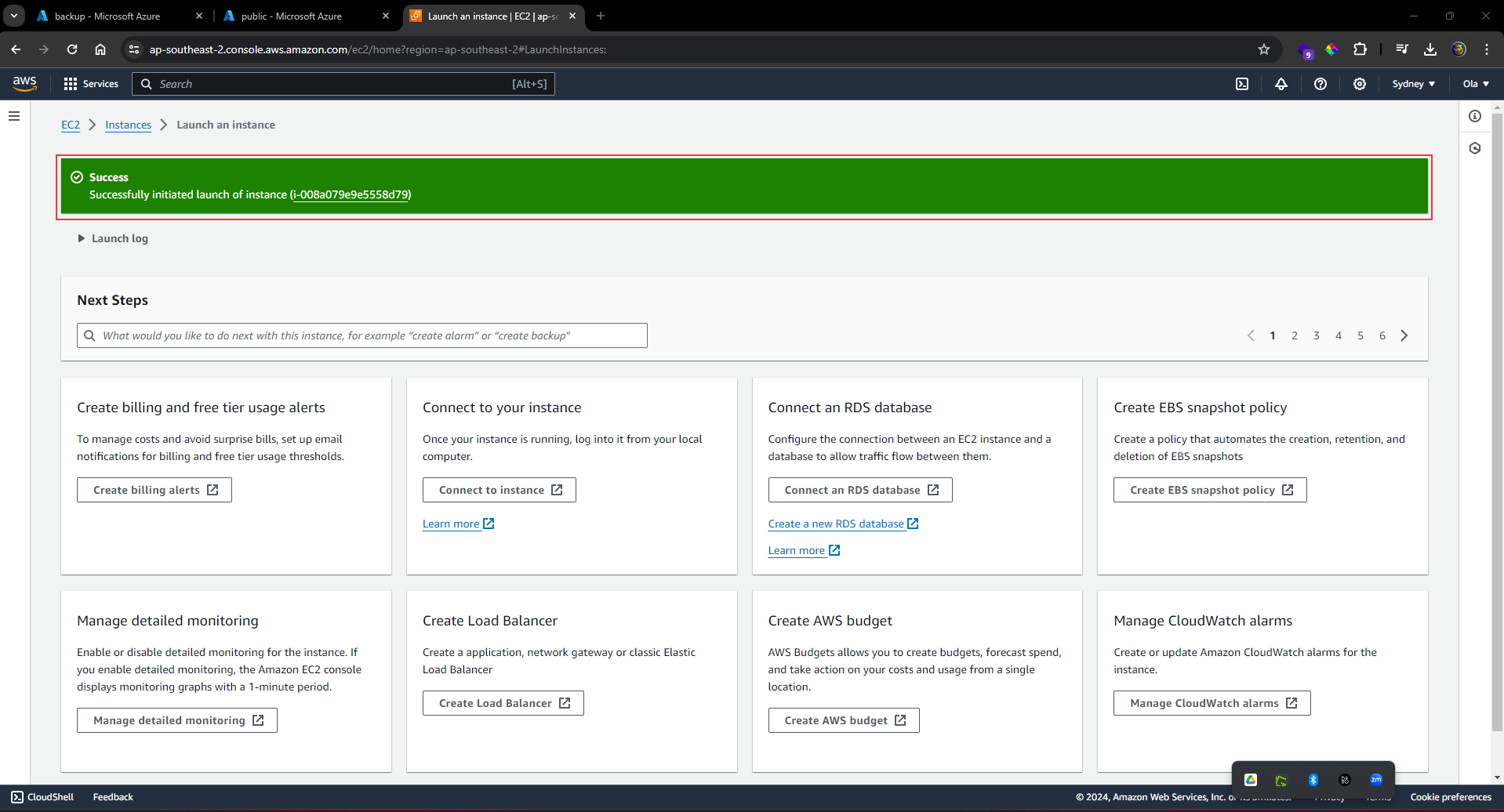Open the info panel in the right sidebar
This screenshot has height=812, width=1504.
pyautogui.click(x=1475, y=116)
